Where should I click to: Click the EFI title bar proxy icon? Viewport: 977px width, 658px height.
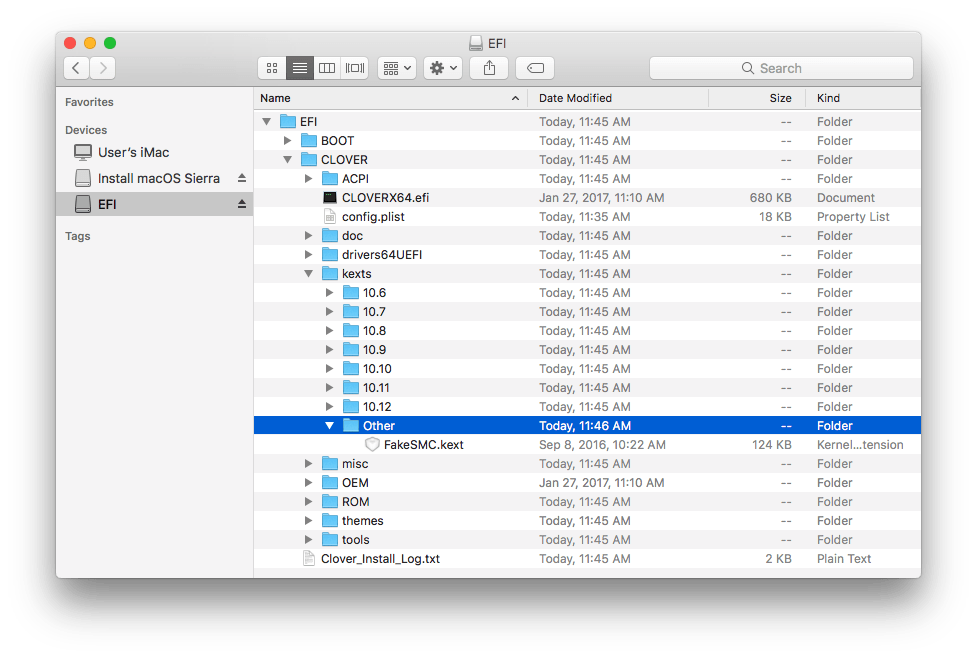point(476,43)
